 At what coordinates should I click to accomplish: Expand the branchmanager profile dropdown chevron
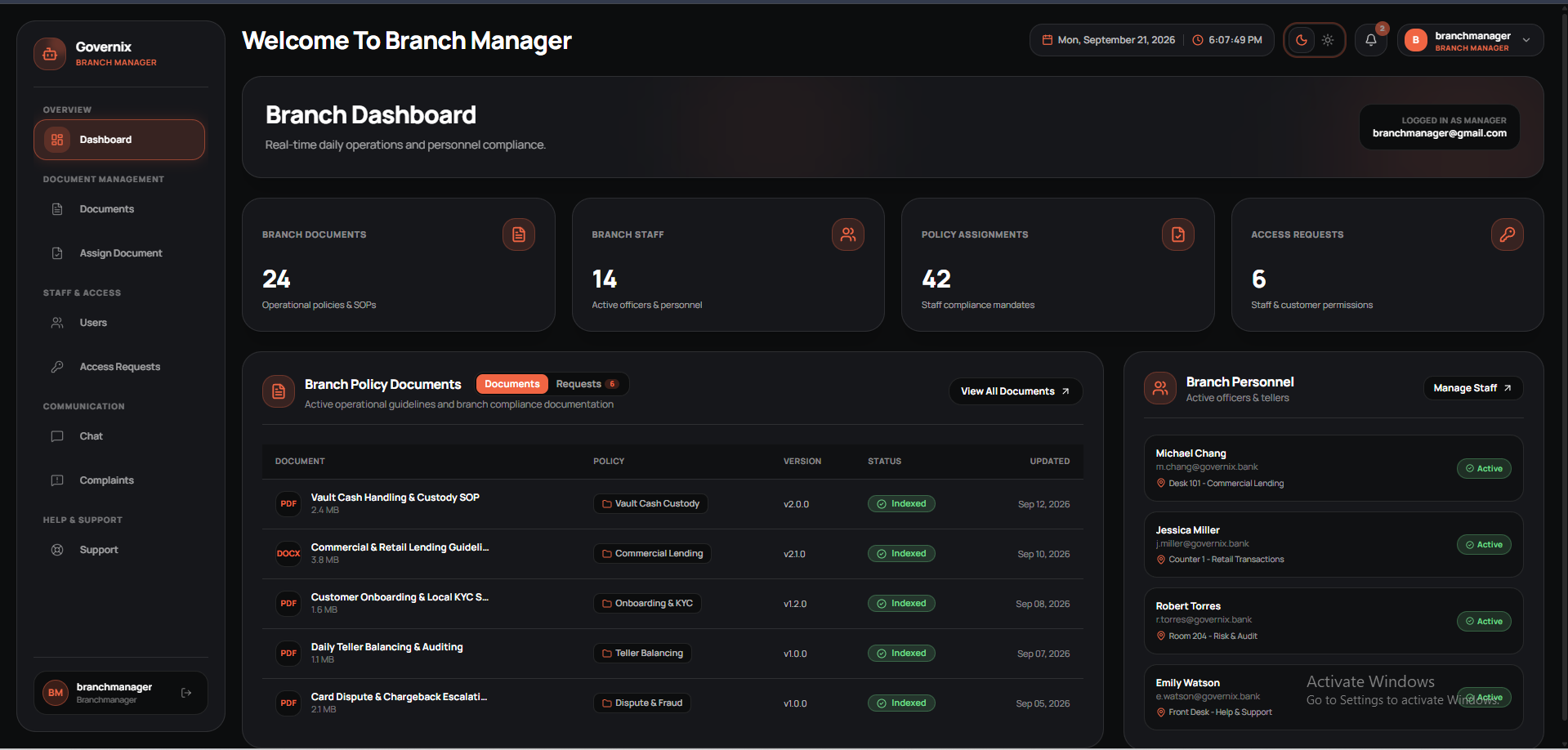[1526, 40]
